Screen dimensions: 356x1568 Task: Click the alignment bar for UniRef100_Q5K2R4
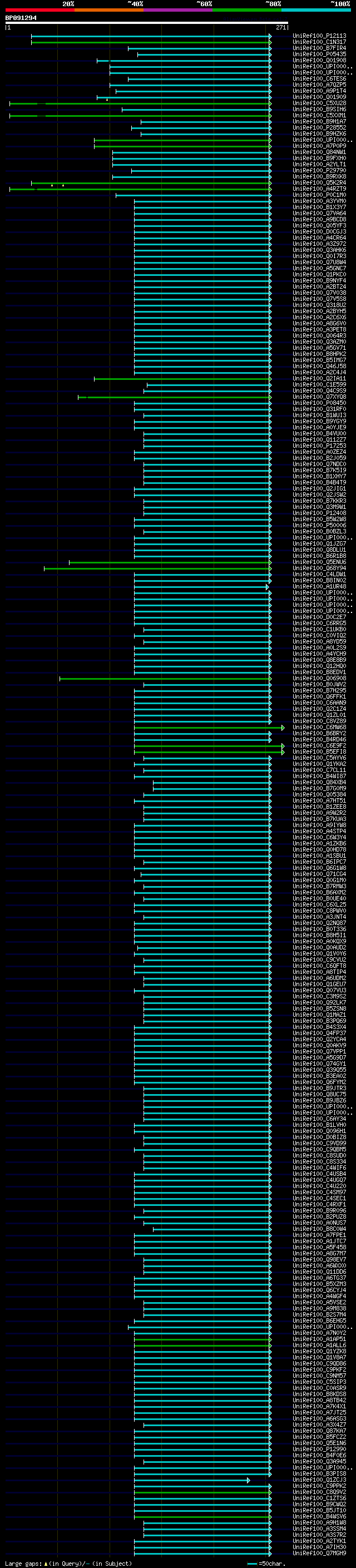coord(151,183)
